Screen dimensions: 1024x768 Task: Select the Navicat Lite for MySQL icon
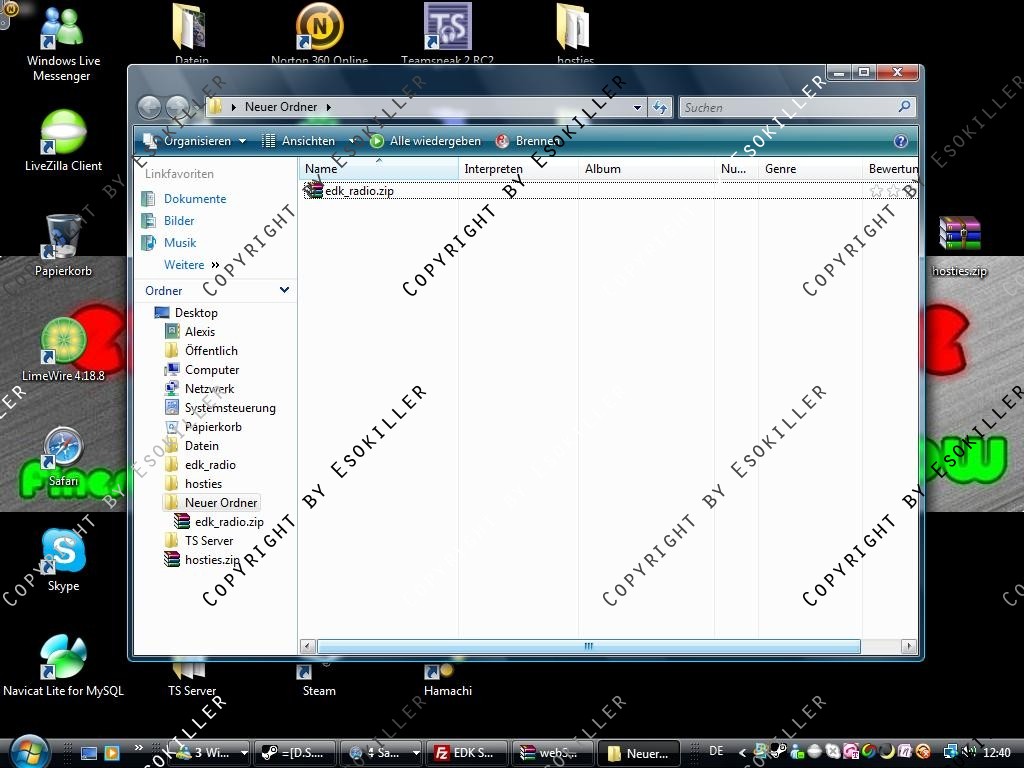pos(63,657)
